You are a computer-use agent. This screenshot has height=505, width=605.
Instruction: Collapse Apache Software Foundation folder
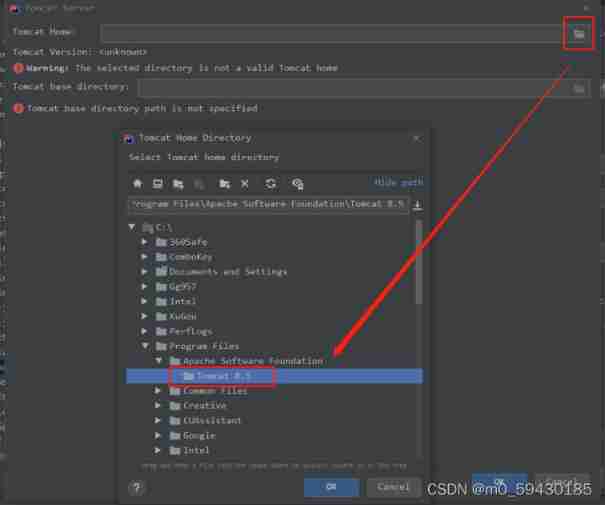(159, 361)
